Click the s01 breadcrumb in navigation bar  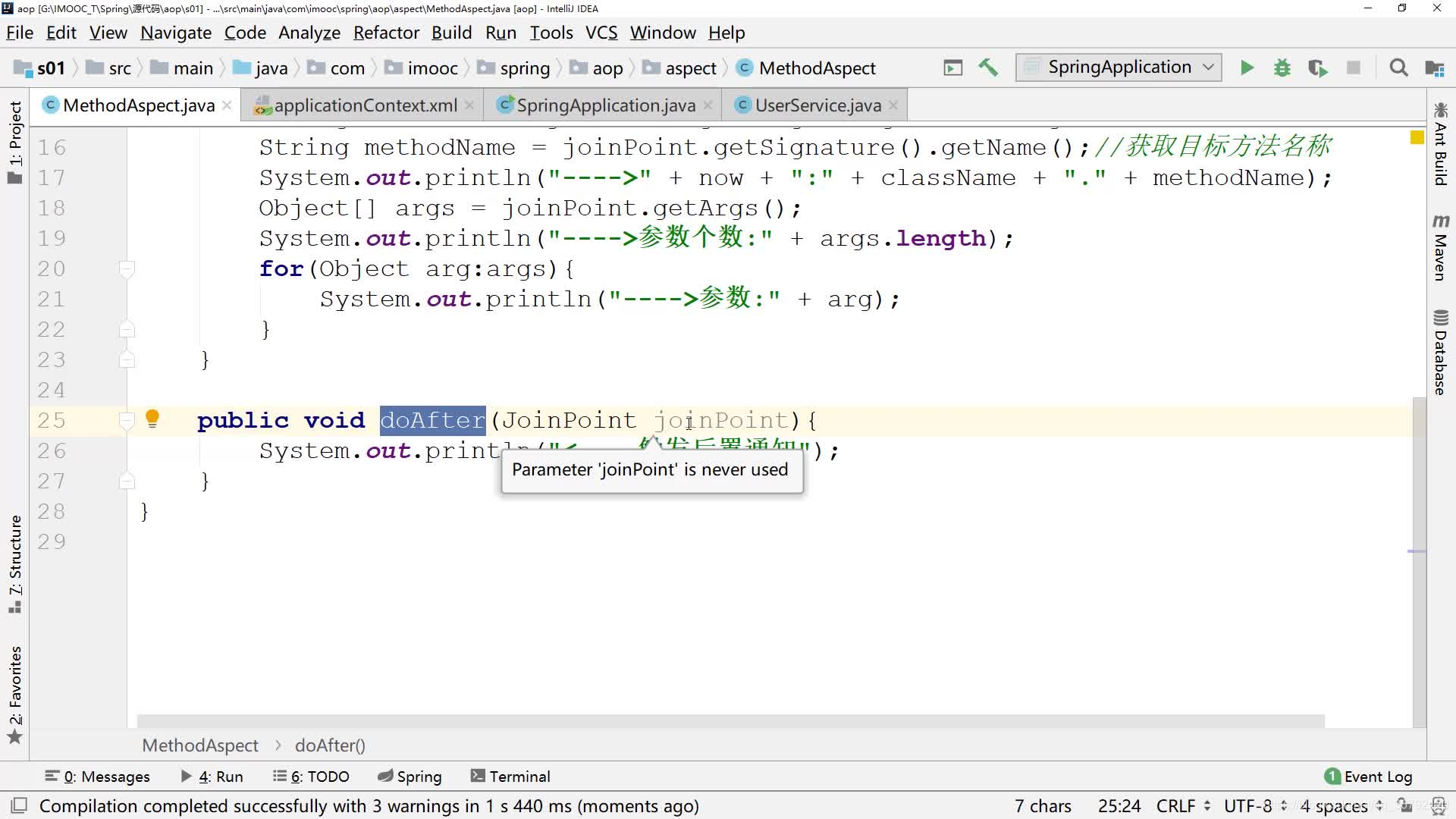[x=41, y=68]
